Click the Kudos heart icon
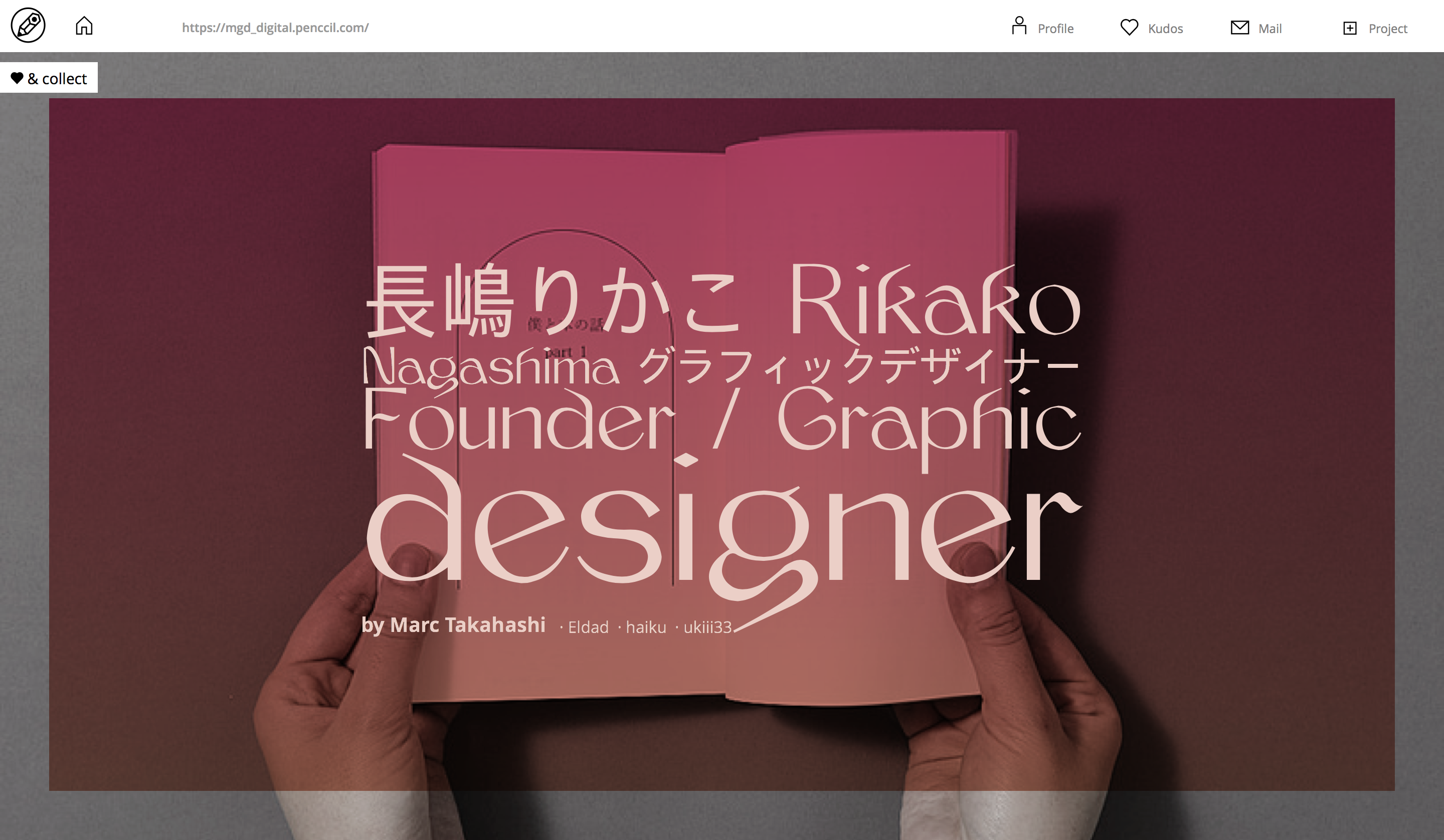The width and height of the screenshot is (1444, 840). (x=1130, y=27)
